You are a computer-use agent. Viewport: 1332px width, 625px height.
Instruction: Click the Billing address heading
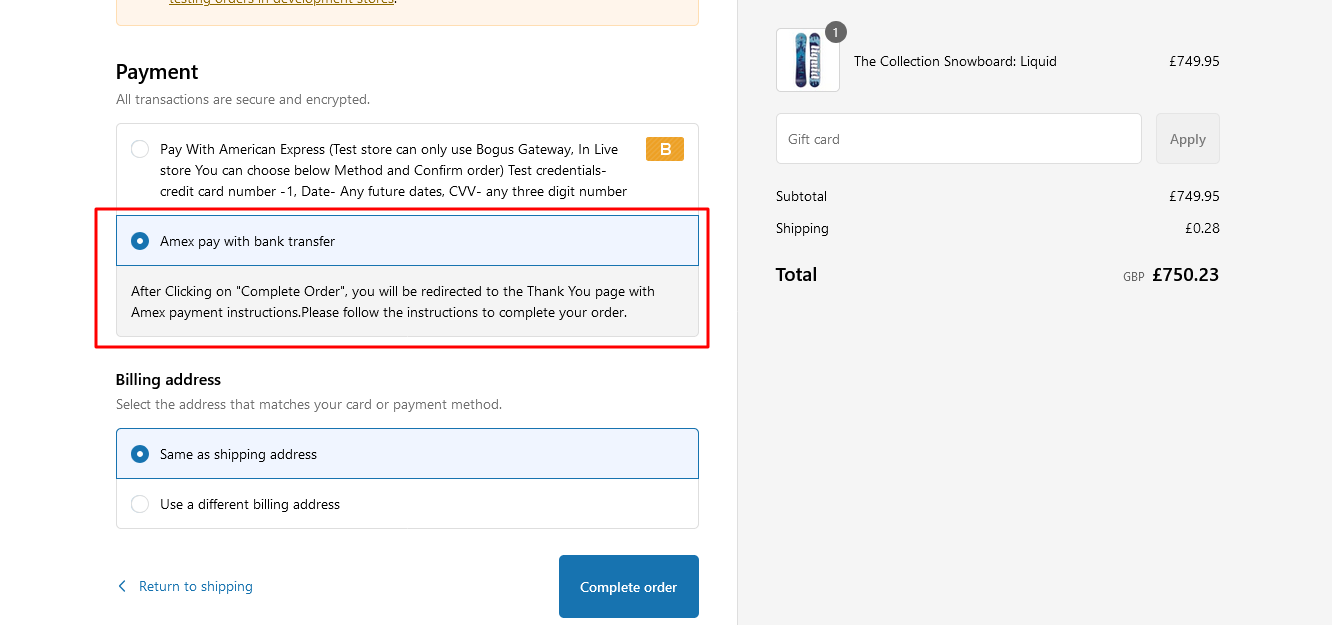coord(168,380)
